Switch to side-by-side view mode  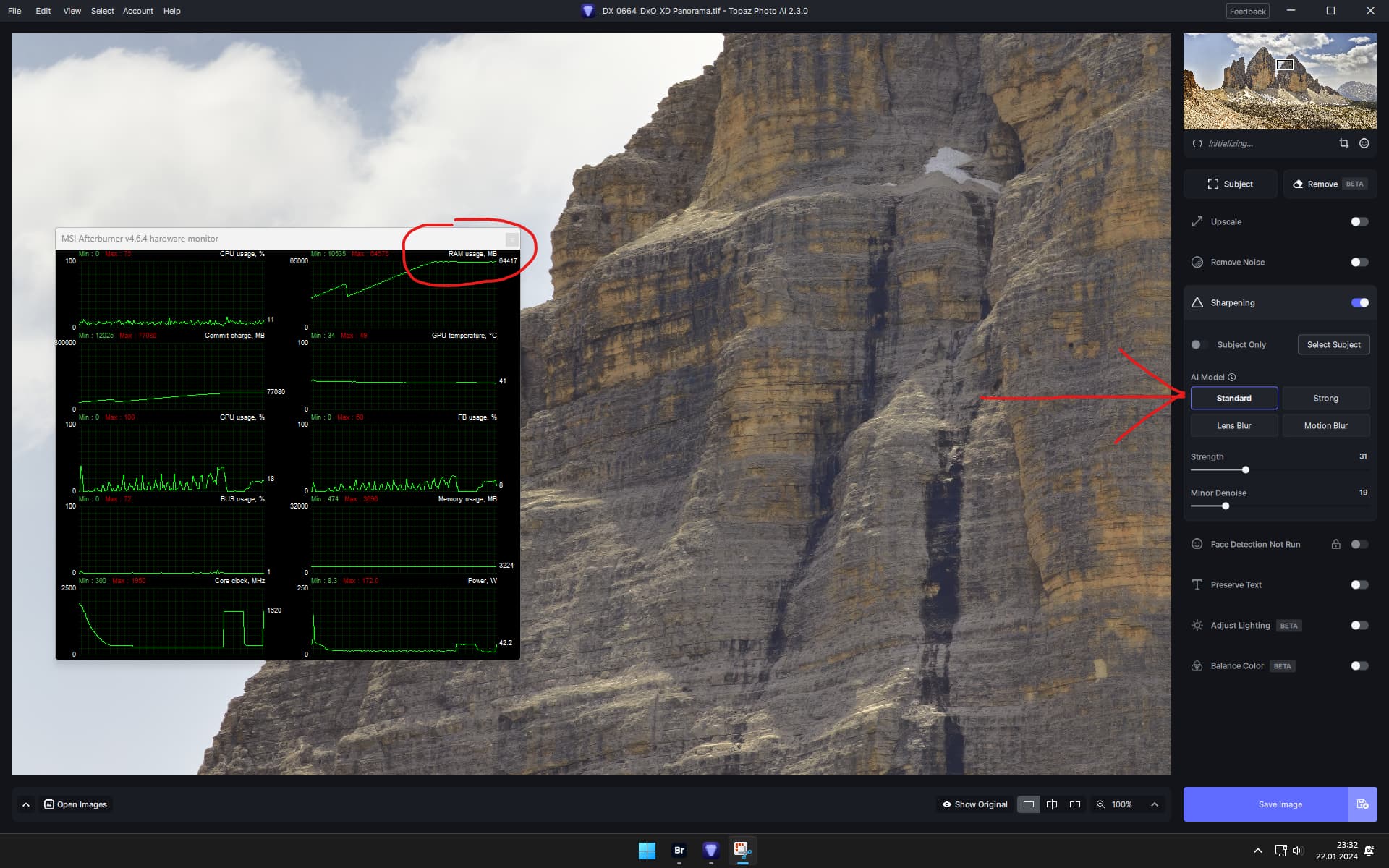click(x=1075, y=804)
